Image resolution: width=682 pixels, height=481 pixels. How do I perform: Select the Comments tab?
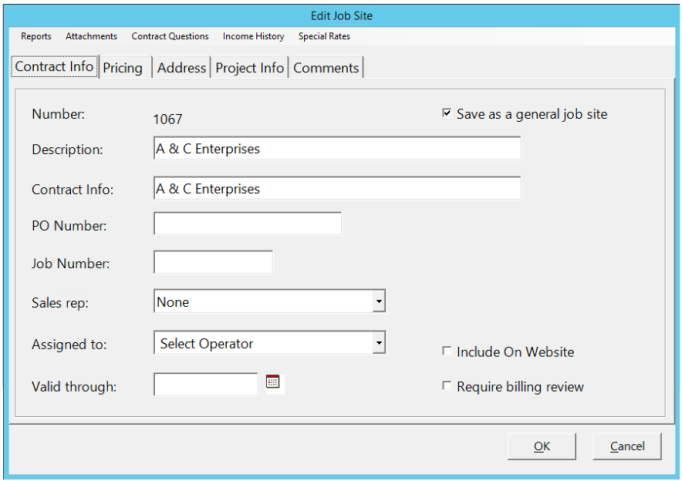click(326, 68)
